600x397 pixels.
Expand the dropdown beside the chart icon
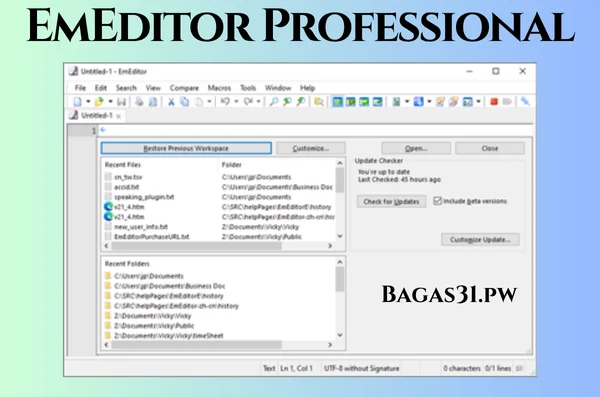tap(478, 101)
